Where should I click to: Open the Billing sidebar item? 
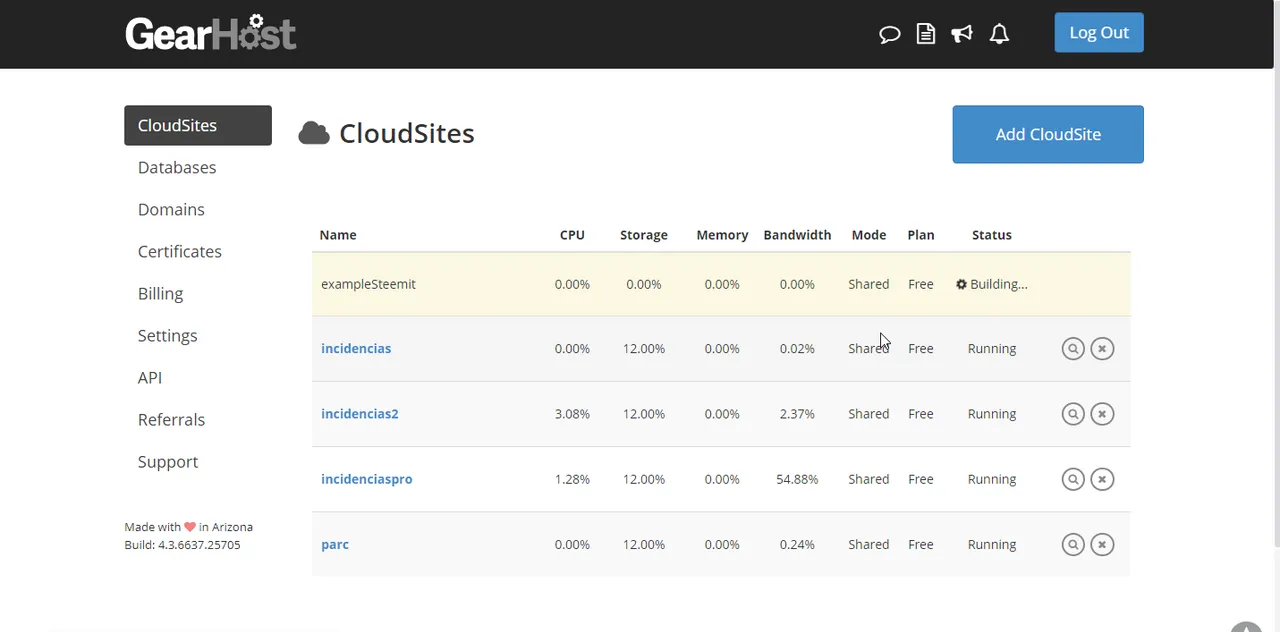(x=160, y=293)
